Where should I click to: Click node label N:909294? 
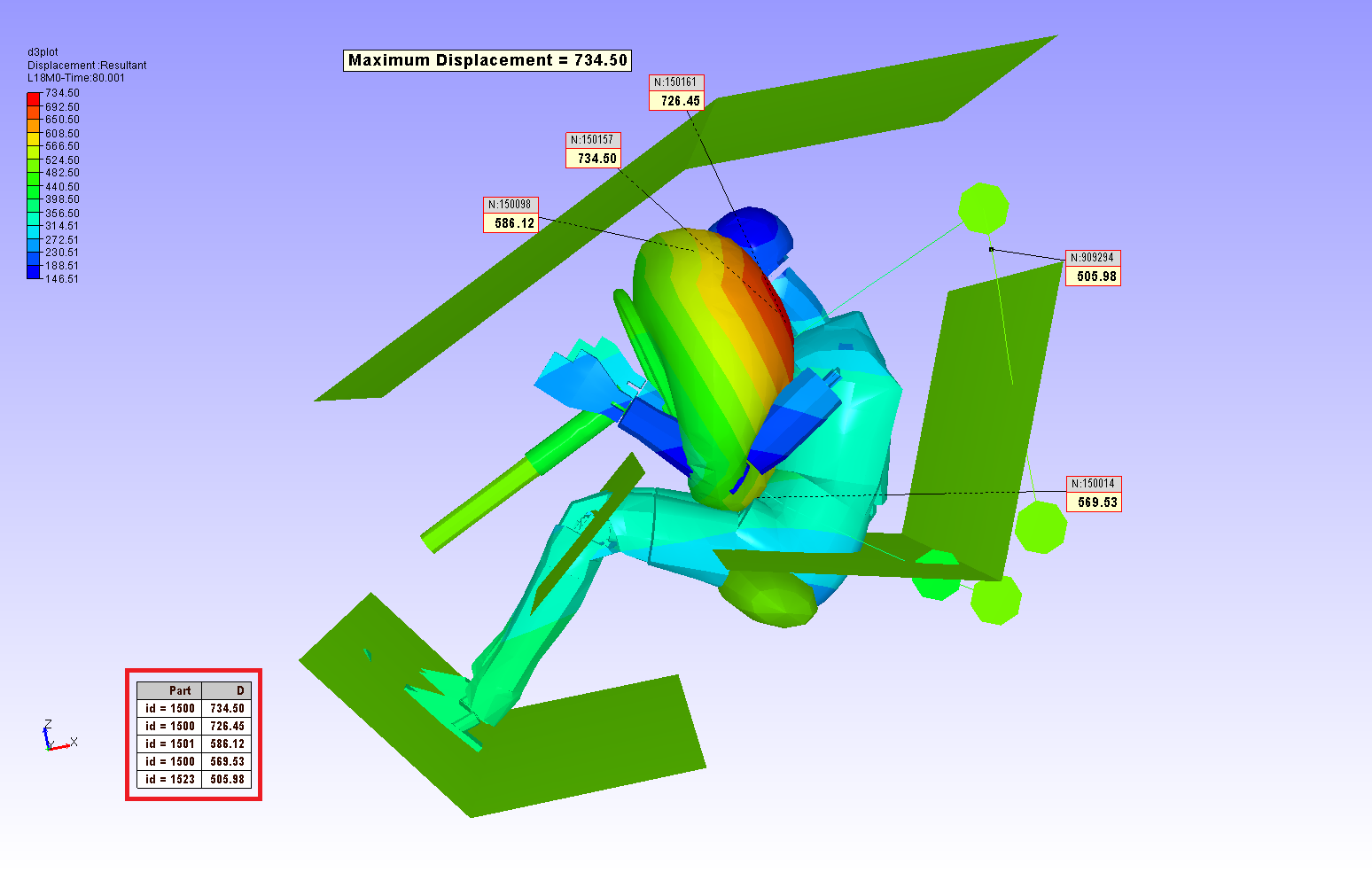point(1091,258)
